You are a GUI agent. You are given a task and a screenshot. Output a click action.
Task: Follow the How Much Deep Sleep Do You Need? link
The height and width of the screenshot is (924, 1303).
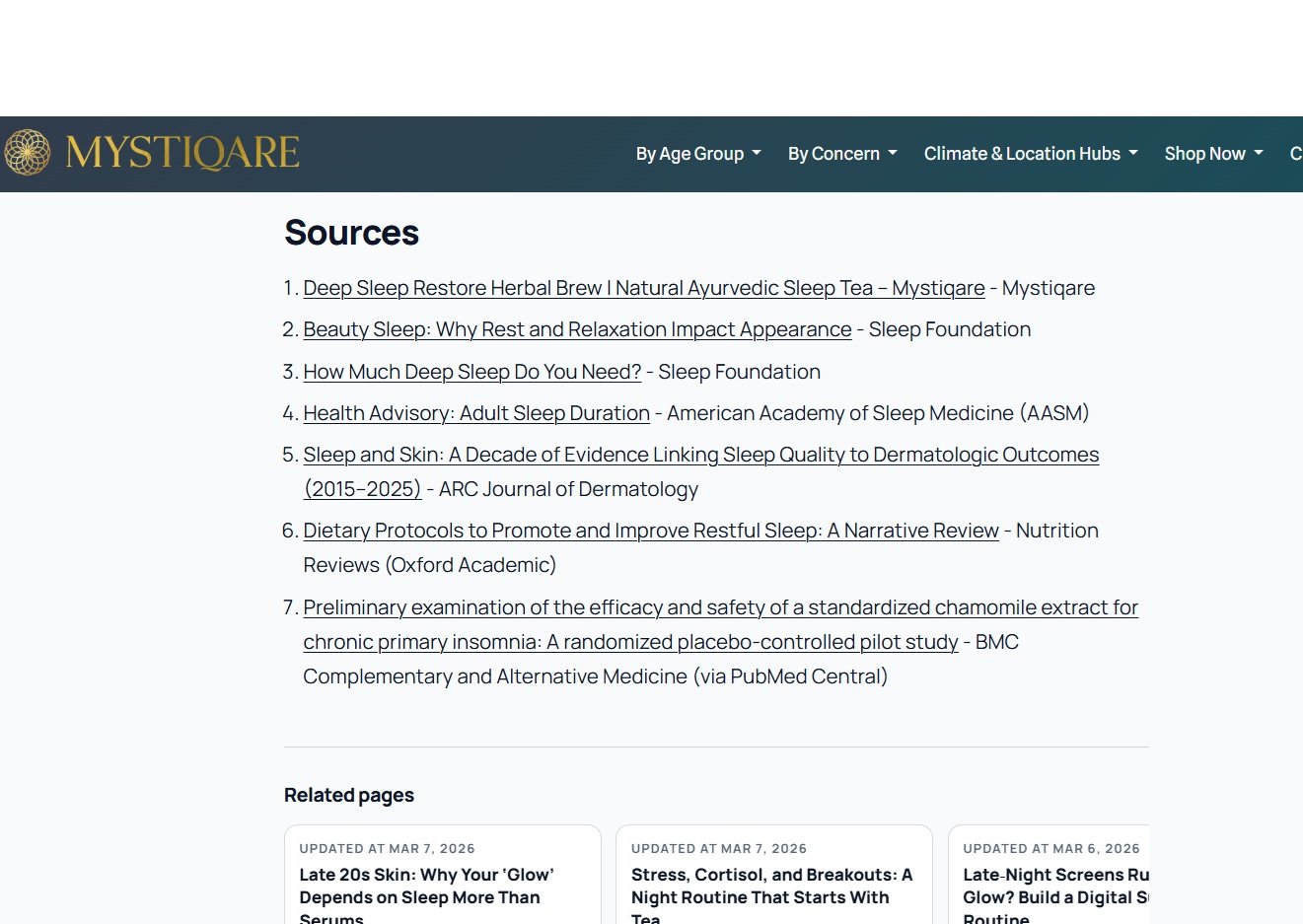click(471, 372)
